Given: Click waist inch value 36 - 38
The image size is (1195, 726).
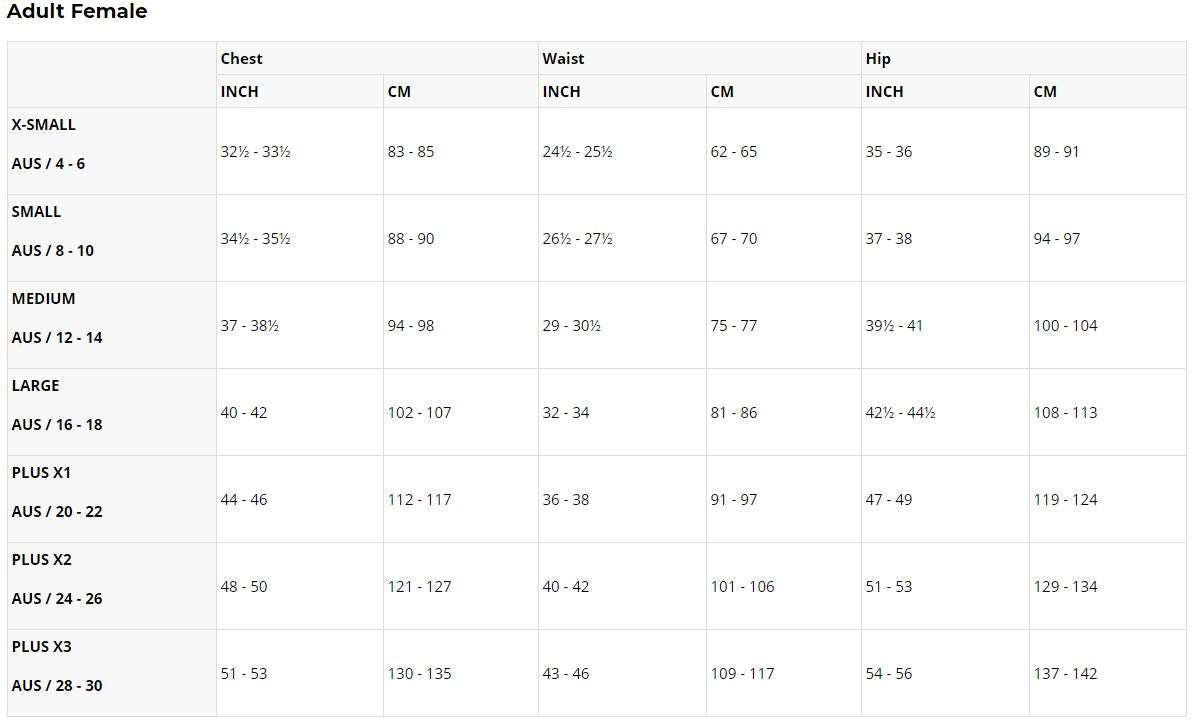Looking at the screenshot, I should coord(566,500).
